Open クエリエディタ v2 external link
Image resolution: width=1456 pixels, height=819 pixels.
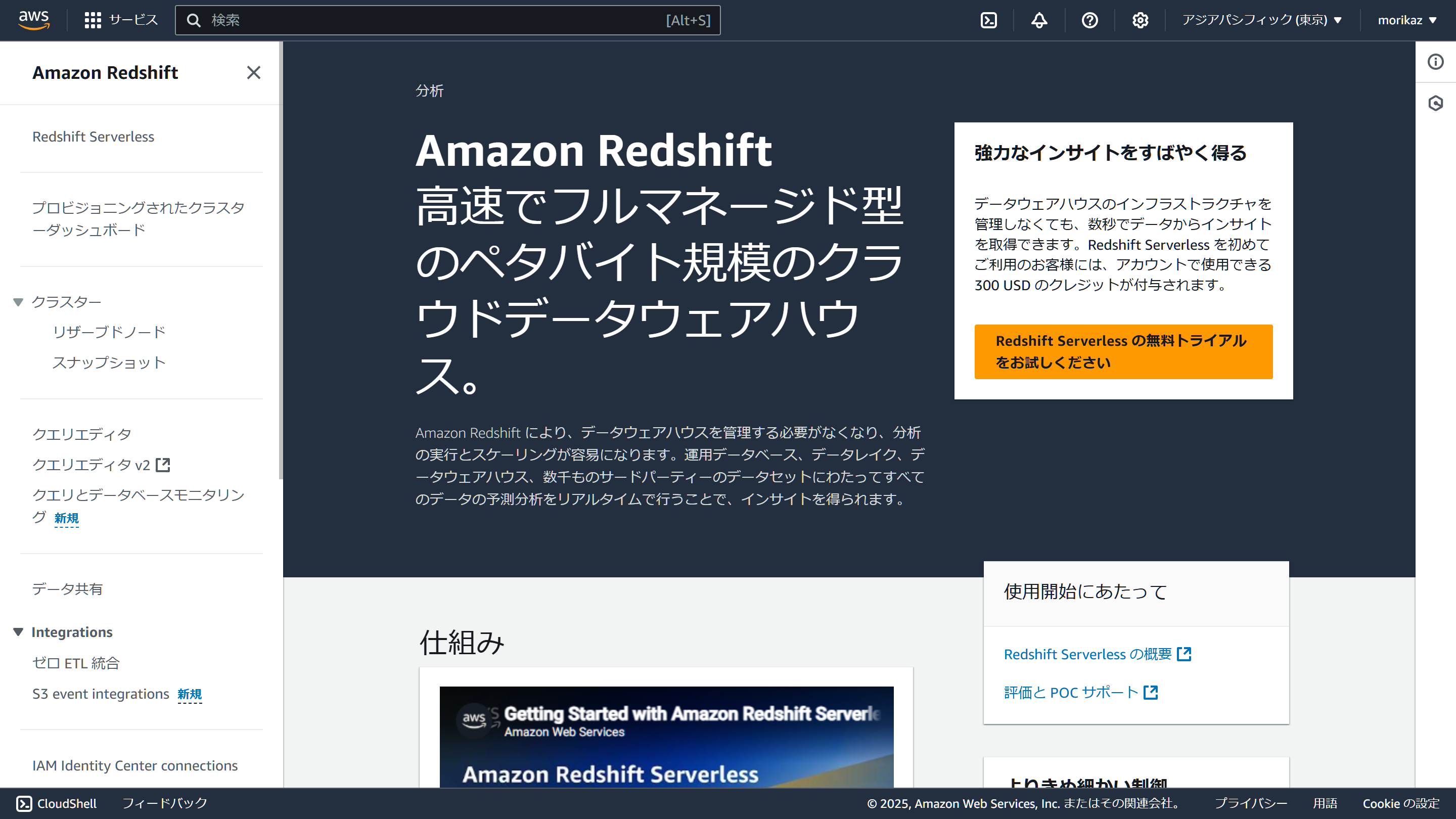[x=101, y=465]
